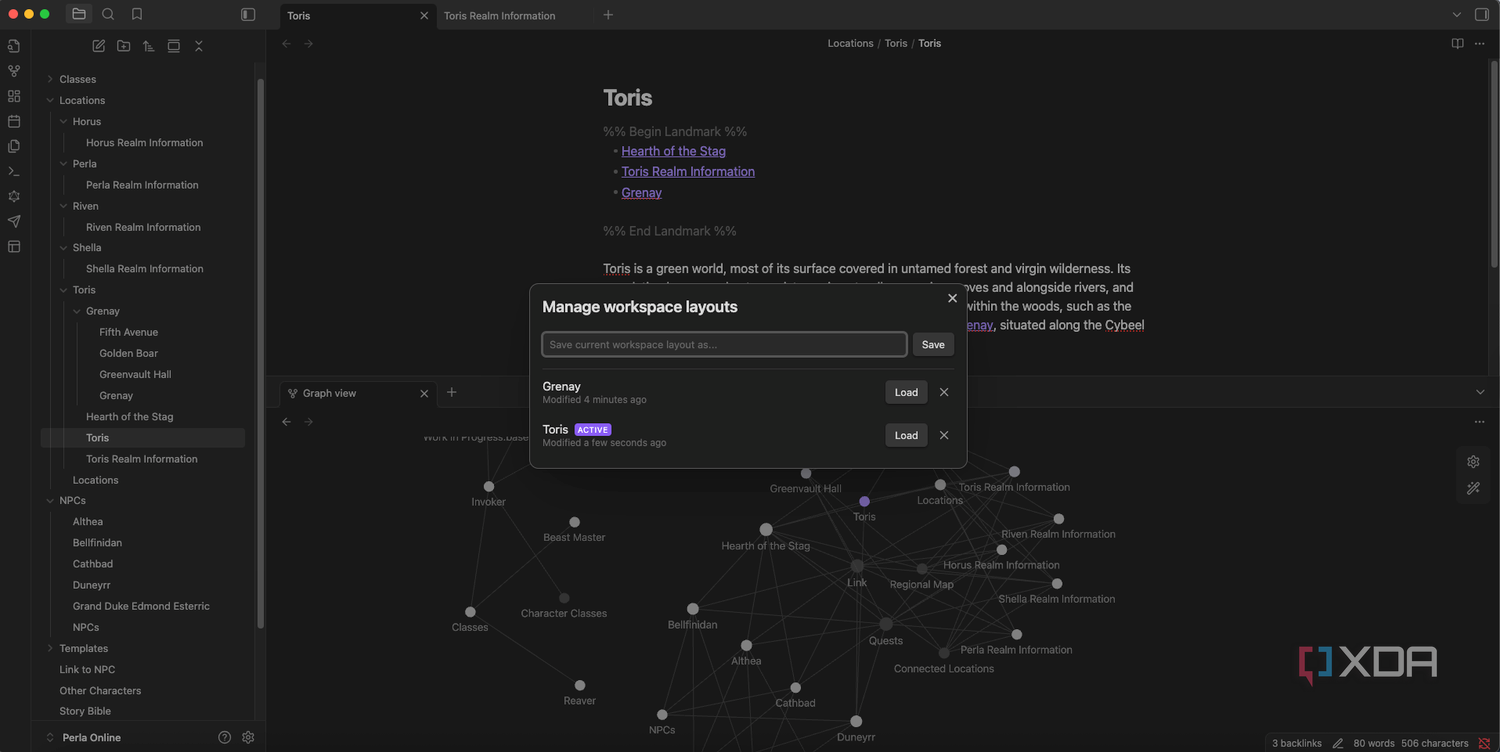Screen dimensions: 1500x752
Task: Toggle auto-reveal current file in explorer
Action: [174, 46]
